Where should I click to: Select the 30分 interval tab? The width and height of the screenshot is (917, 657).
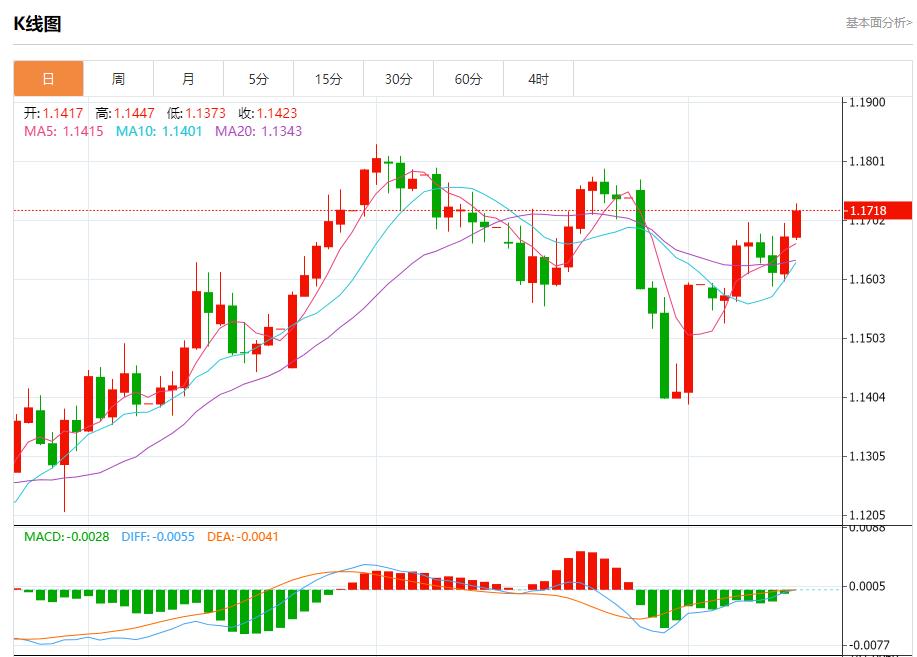pyautogui.click(x=397, y=78)
